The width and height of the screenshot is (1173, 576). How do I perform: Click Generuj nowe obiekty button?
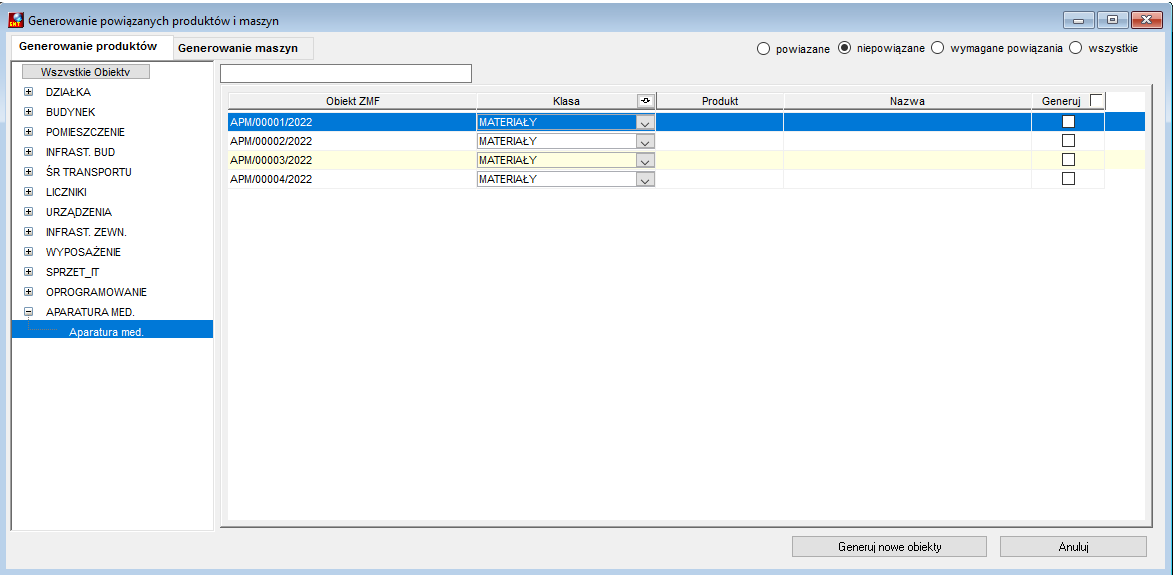coord(889,547)
